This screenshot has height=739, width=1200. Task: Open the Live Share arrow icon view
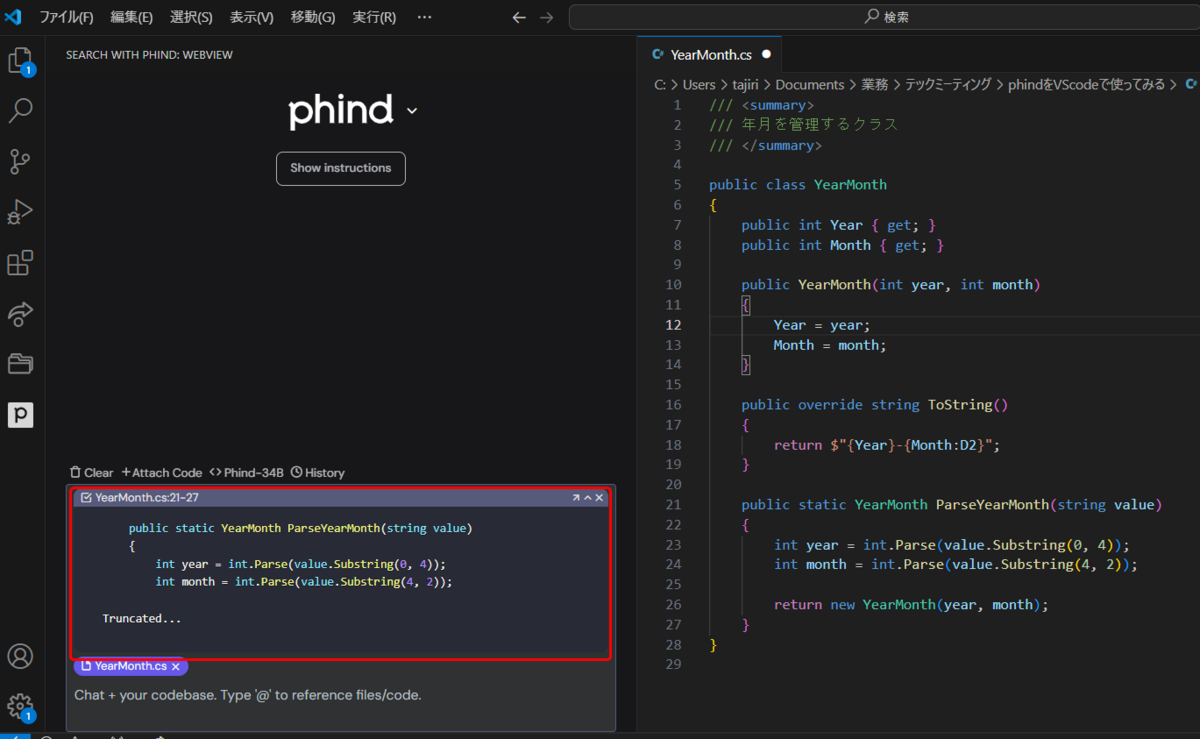tap(21, 314)
